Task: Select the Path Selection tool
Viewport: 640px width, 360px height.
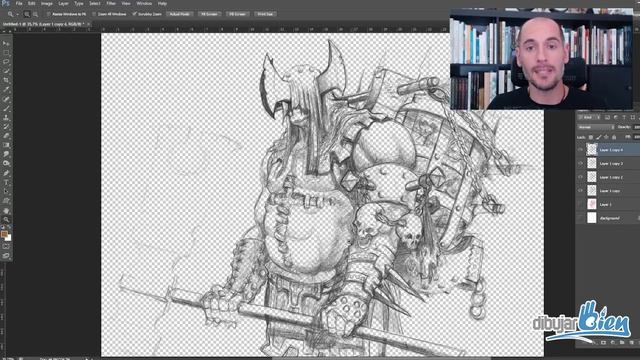Action: [6, 192]
